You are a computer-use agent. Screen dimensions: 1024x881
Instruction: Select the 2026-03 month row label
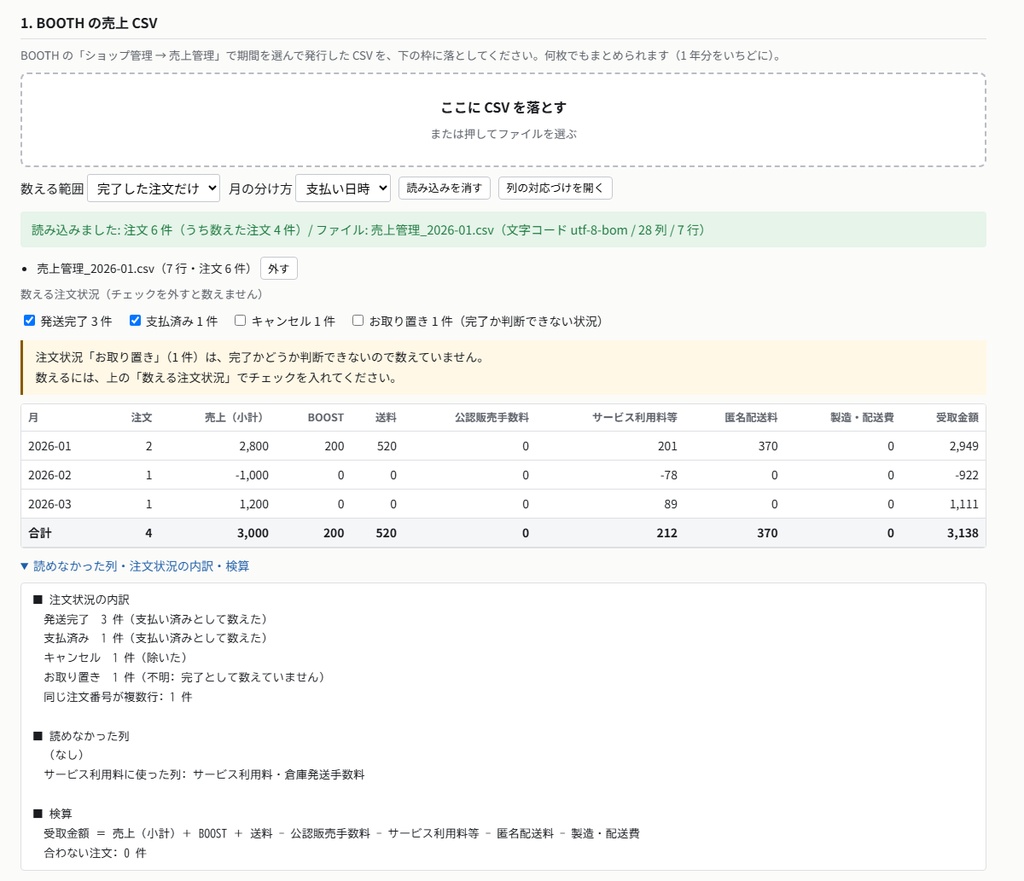pyautogui.click(x=50, y=504)
